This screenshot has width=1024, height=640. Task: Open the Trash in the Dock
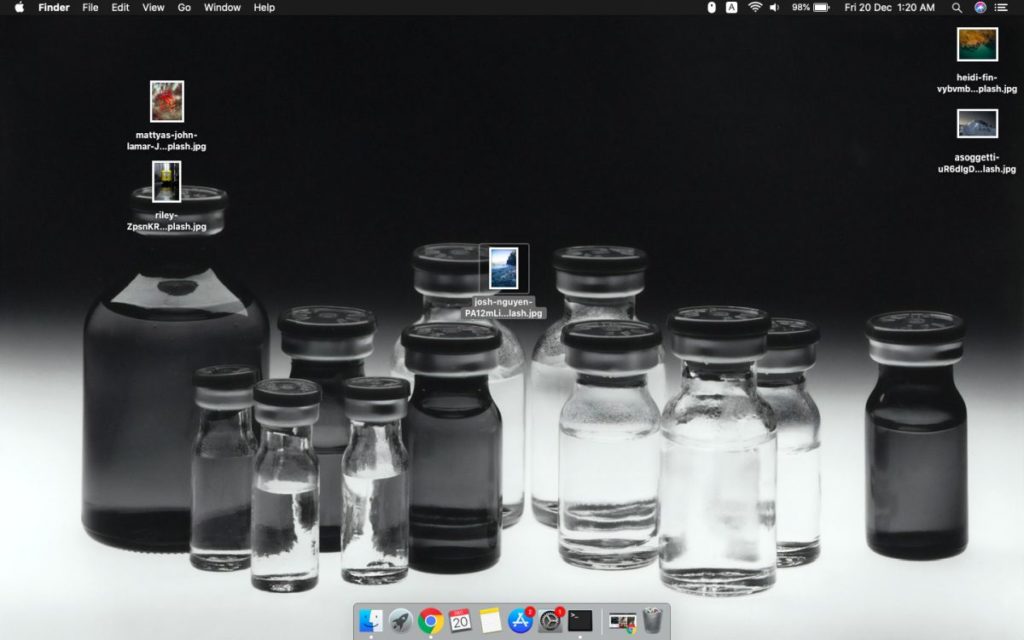tap(650, 620)
